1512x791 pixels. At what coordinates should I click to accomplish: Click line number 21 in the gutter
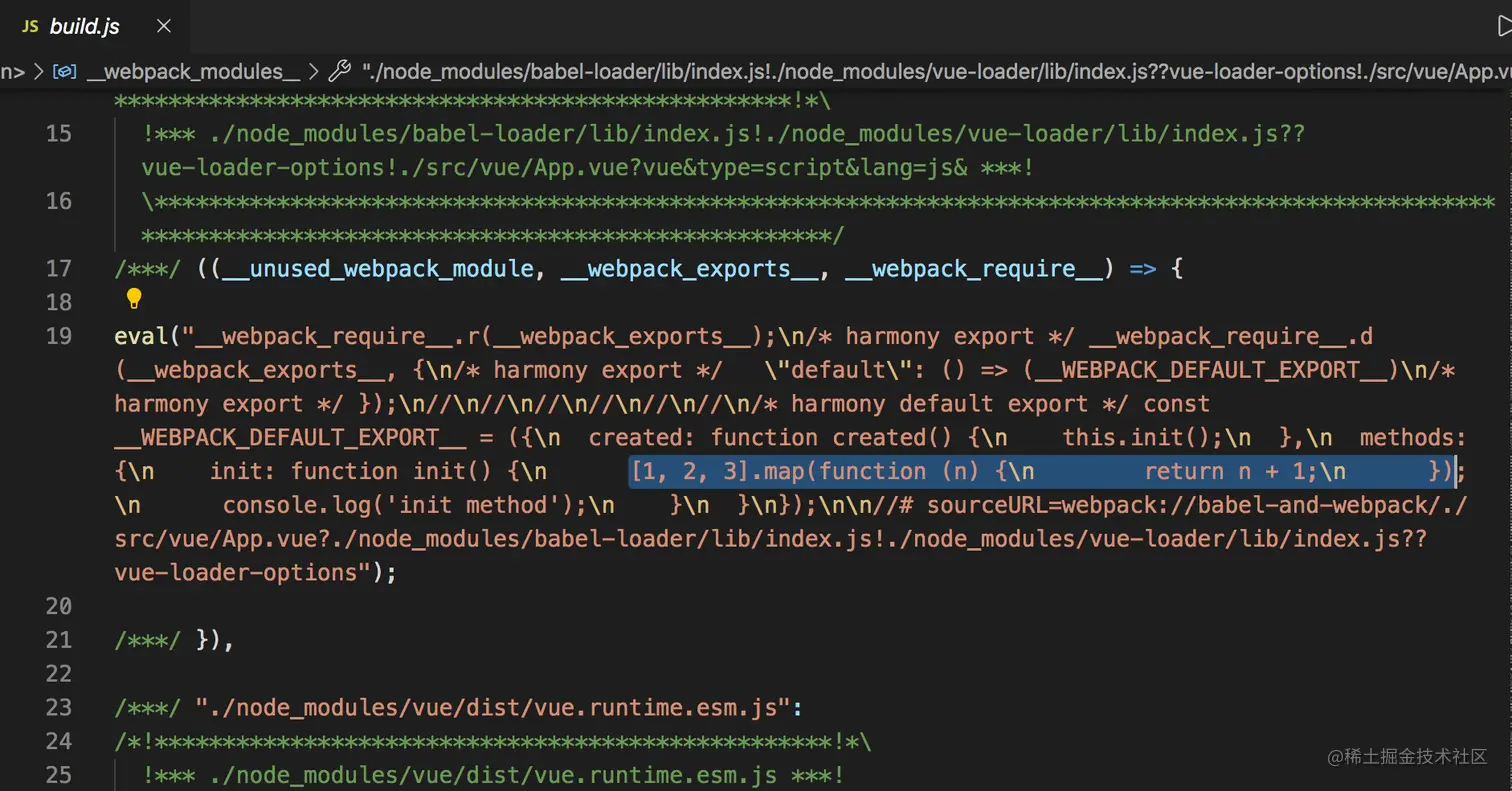click(x=59, y=640)
